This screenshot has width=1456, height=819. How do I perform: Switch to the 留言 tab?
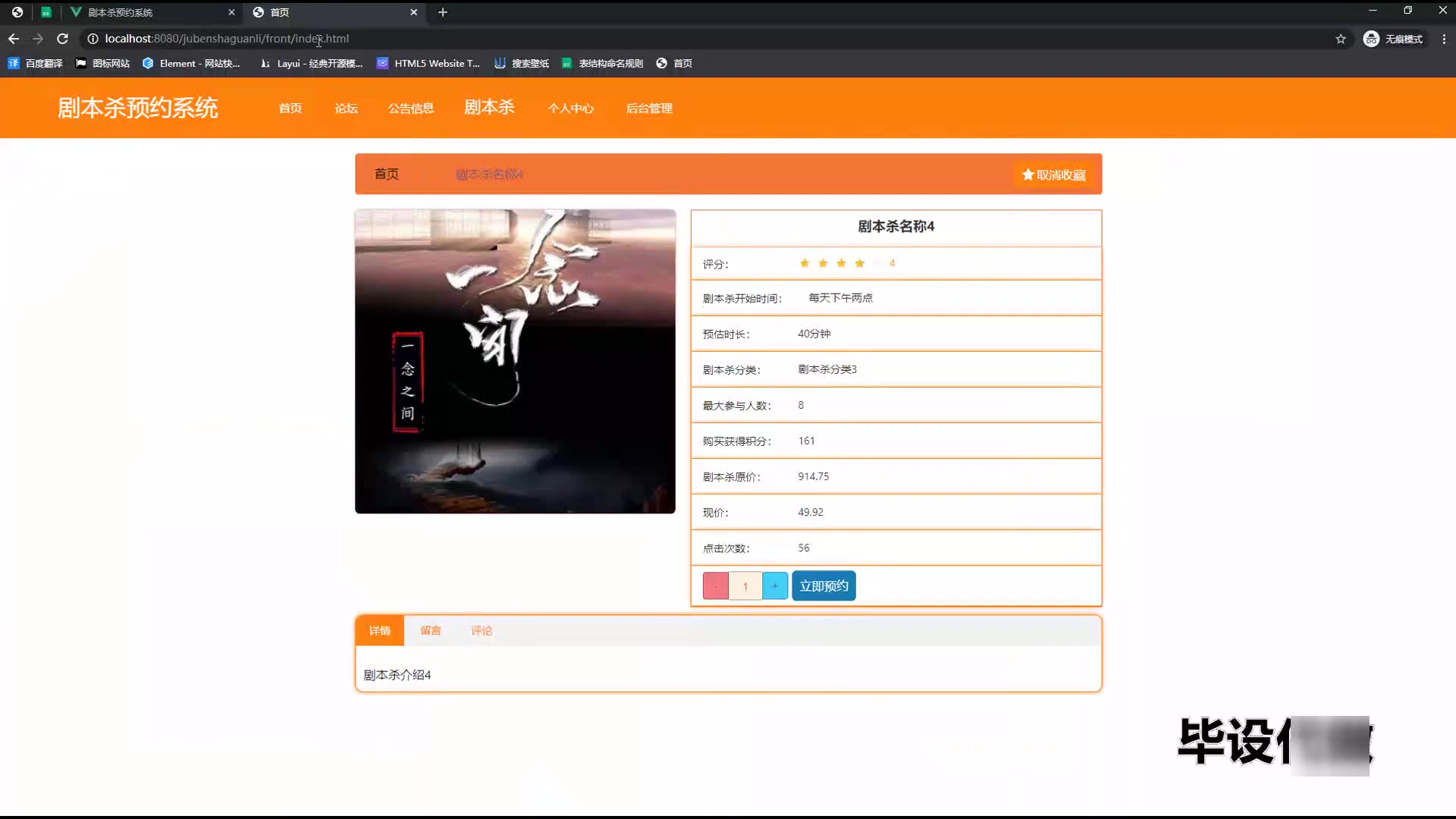pyautogui.click(x=430, y=631)
